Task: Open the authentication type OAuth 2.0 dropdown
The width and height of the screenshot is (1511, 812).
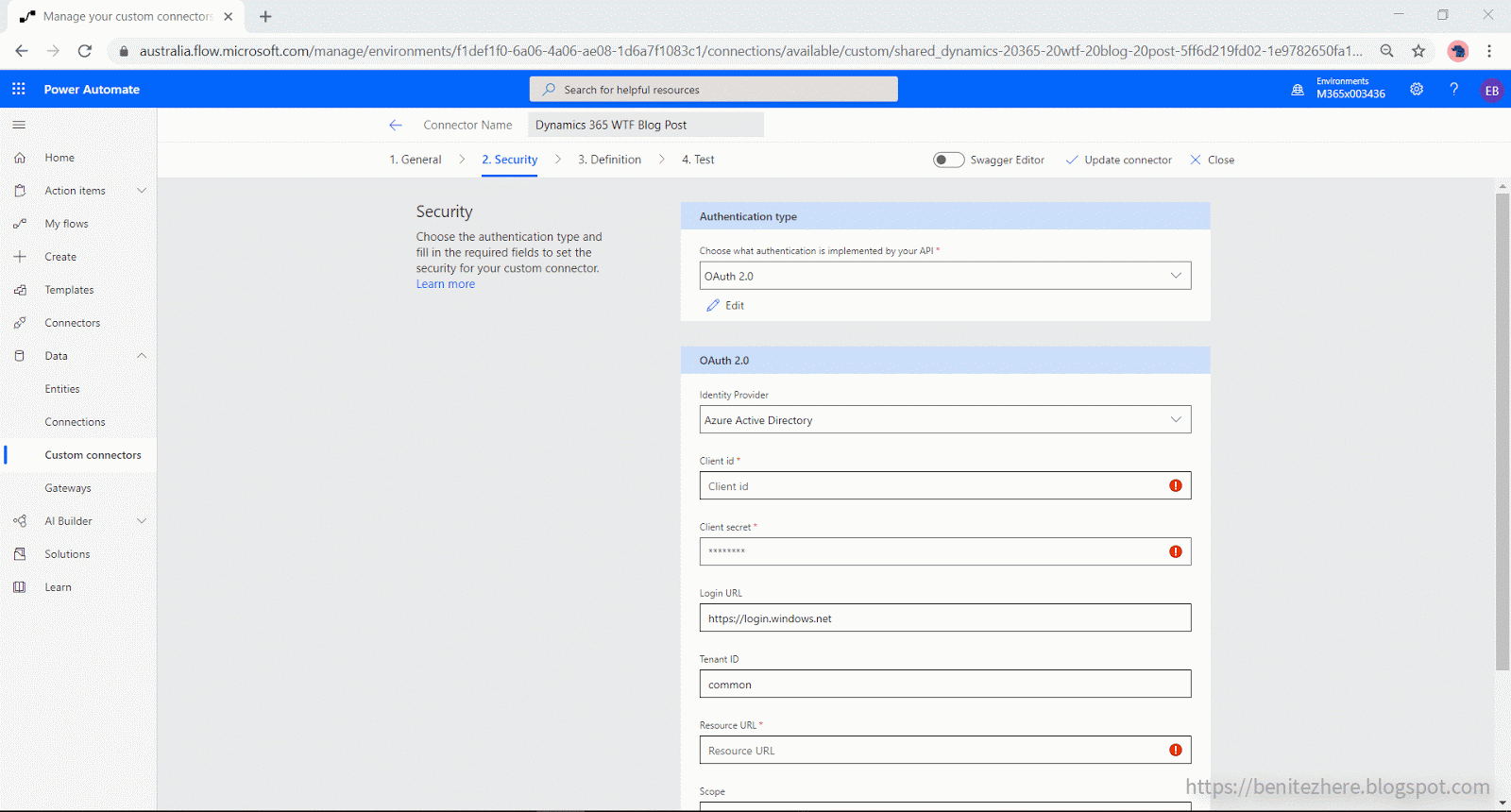Action: [x=945, y=276]
